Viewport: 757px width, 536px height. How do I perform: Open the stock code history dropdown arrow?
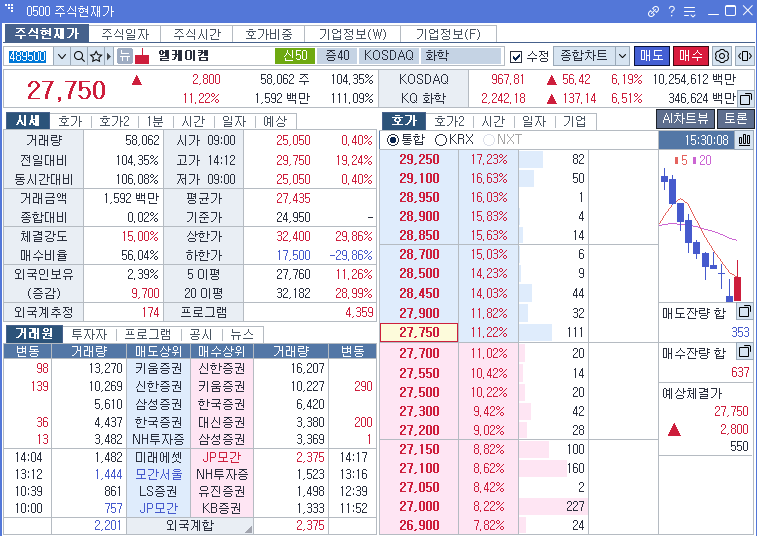(x=62, y=56)
